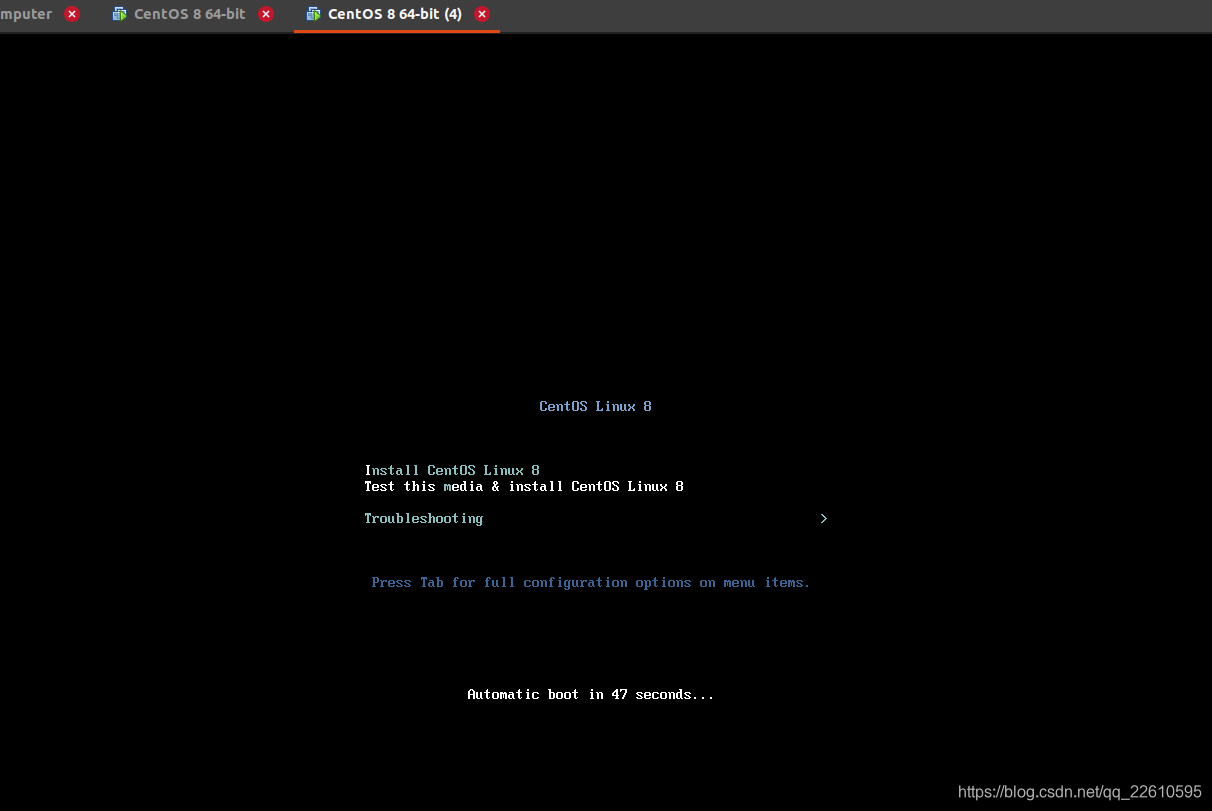Close the Computer tab
This screenshot has height=811, width=1212.
coord(72,14)
